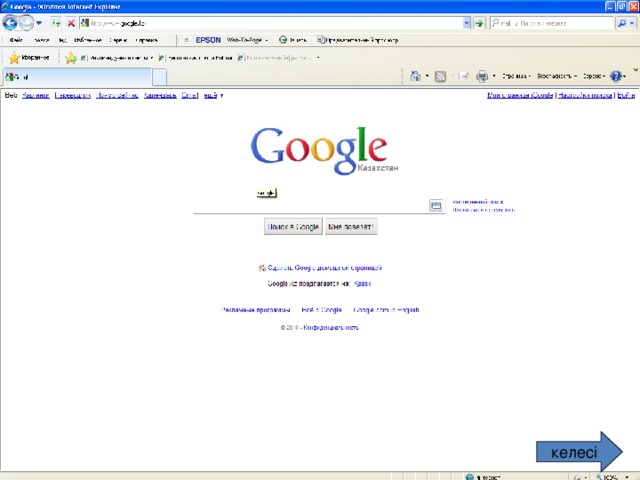Screen dimensions: 640x480
Task: Go forward with the Forward arrow button
Action: (27, 23)
